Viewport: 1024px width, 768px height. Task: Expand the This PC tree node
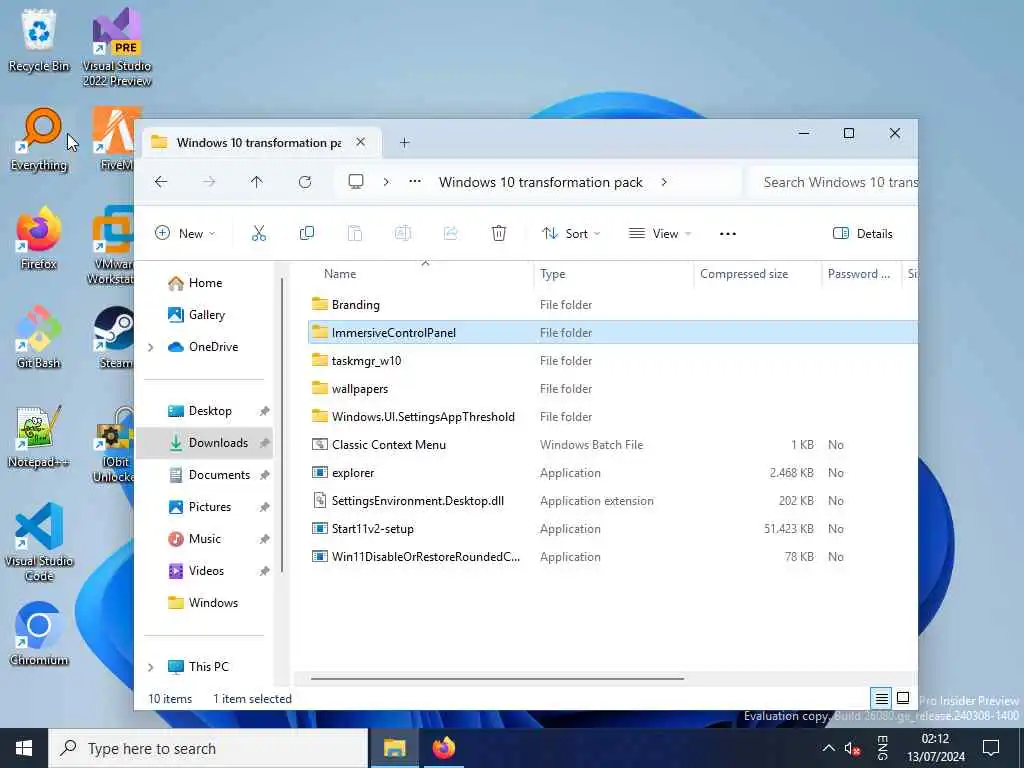coord(151,667)
